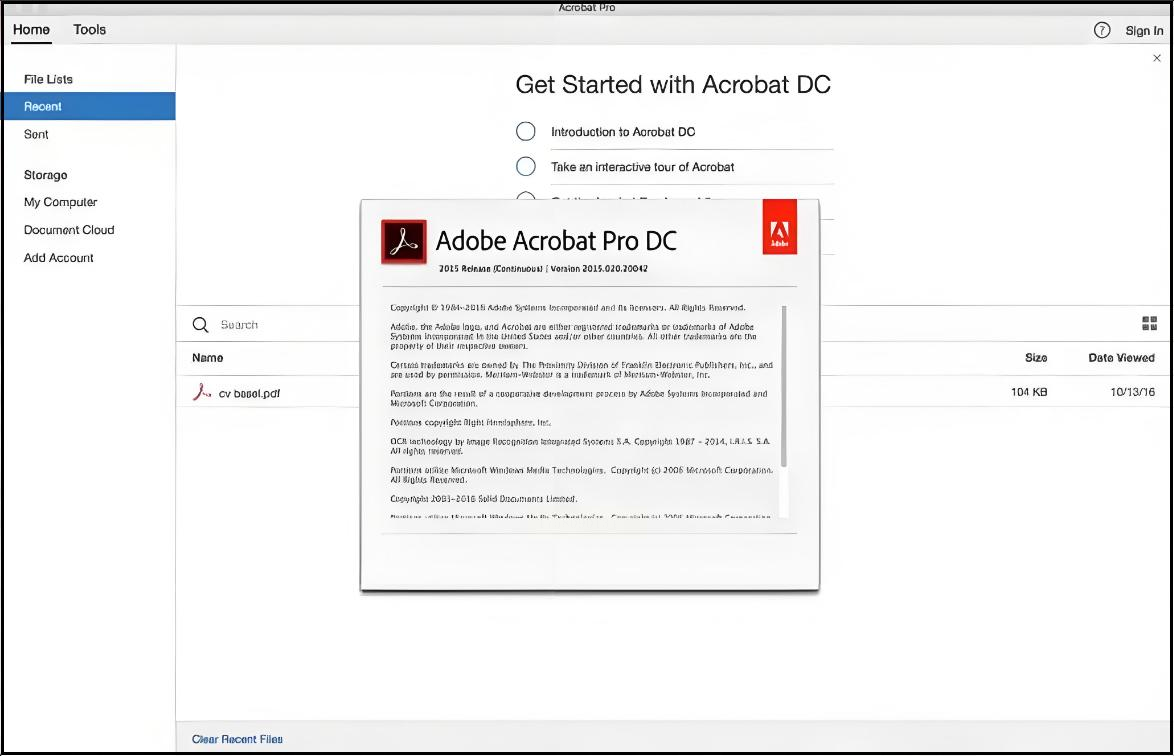
Task: Click the 104 KB size cell
Action: pyautogui.click(x=1029, y=392)
